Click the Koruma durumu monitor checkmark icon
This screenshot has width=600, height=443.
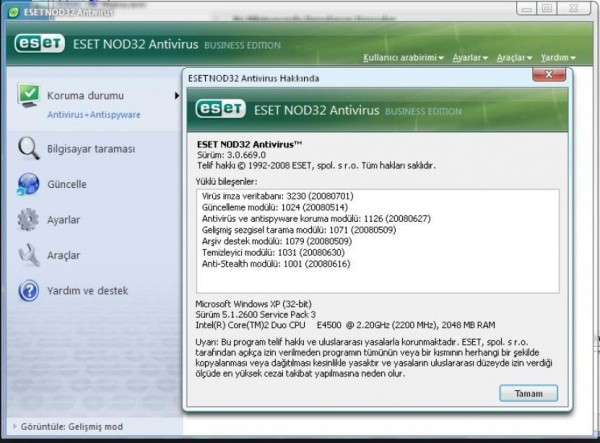coord(28,95)
